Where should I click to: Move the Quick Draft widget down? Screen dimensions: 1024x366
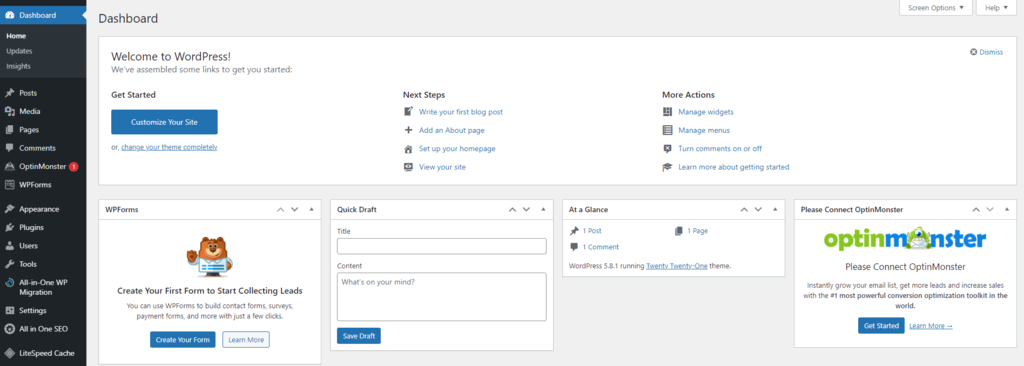click(x=526, y=209)
